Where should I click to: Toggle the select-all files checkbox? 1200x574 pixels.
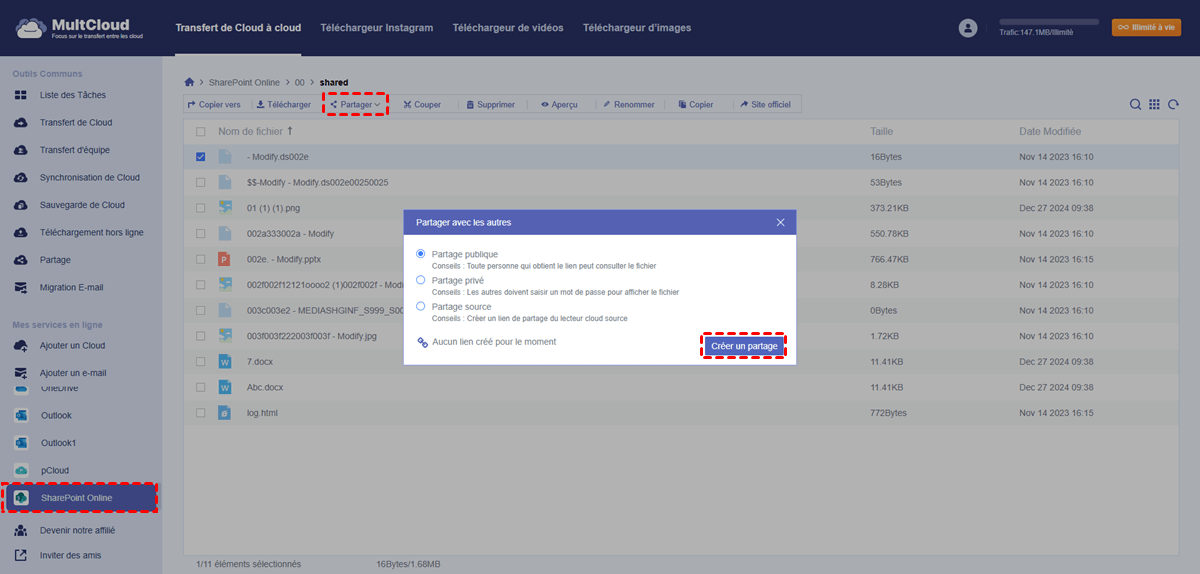201,132
